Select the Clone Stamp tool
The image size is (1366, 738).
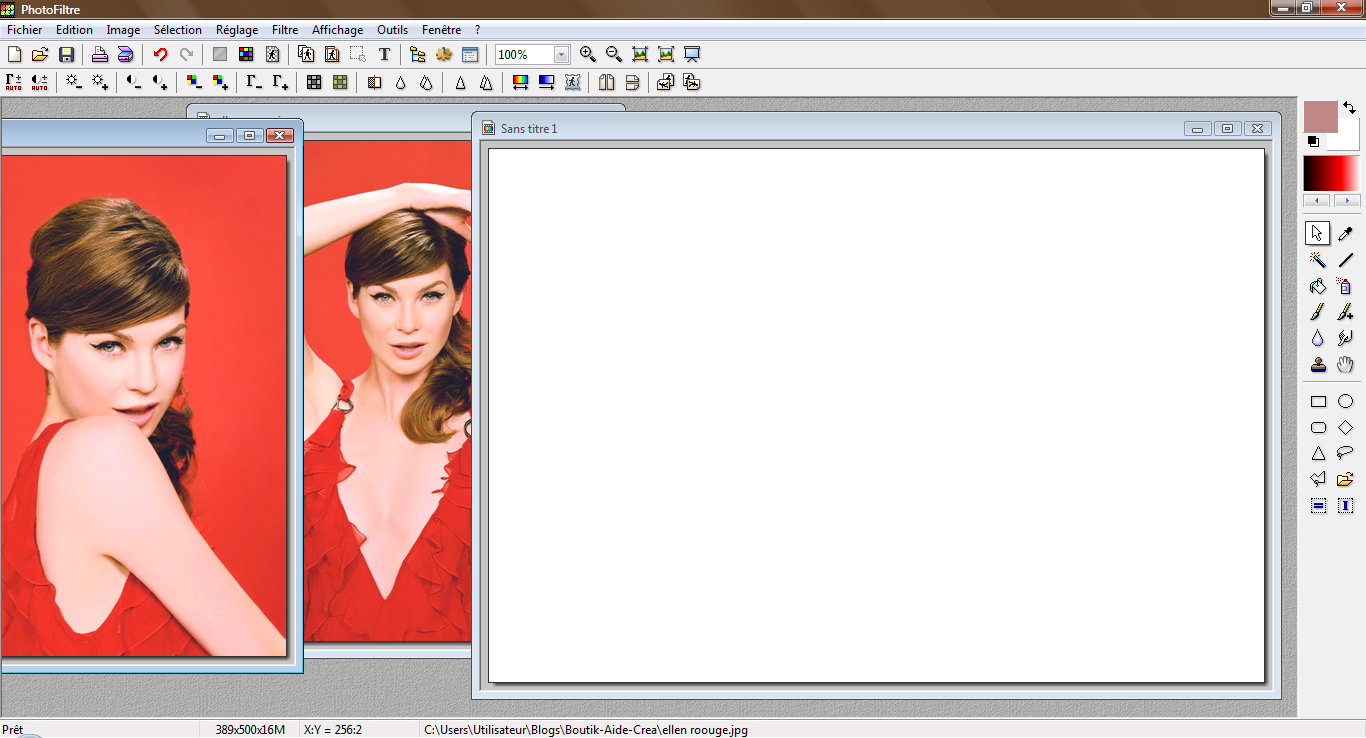point(1318,365)
